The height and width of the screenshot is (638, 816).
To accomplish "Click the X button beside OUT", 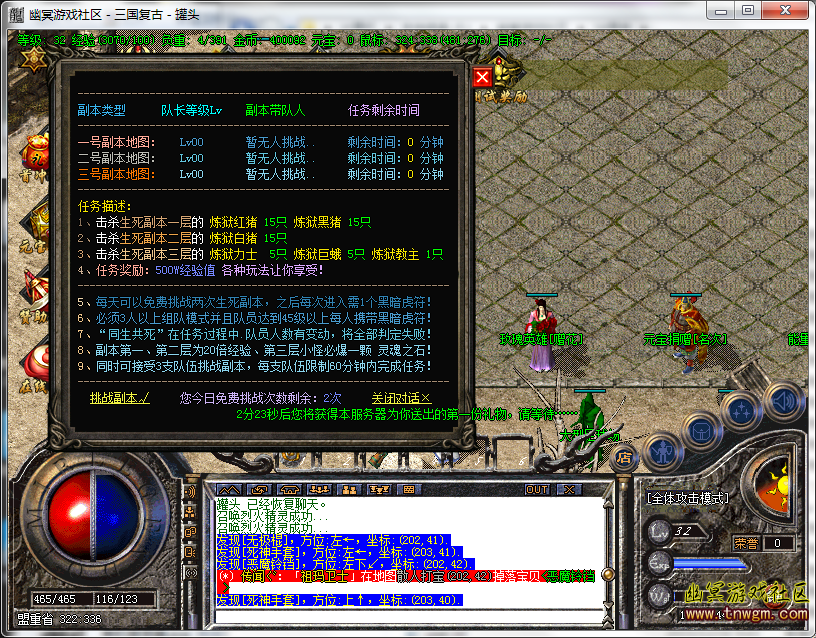I will click(x=569, y=490).
